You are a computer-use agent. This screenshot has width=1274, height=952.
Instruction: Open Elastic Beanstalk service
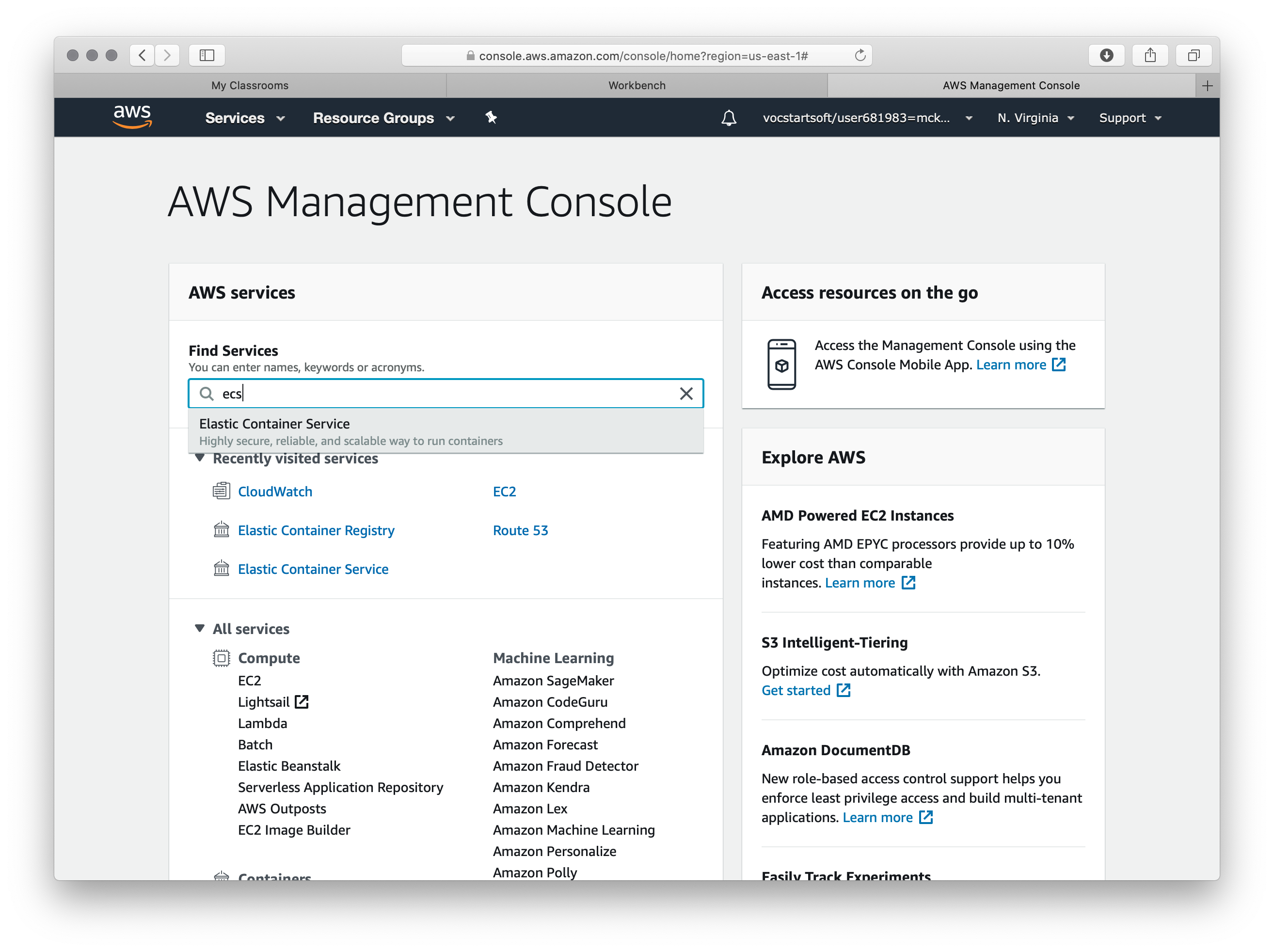(x=289, y=765)
